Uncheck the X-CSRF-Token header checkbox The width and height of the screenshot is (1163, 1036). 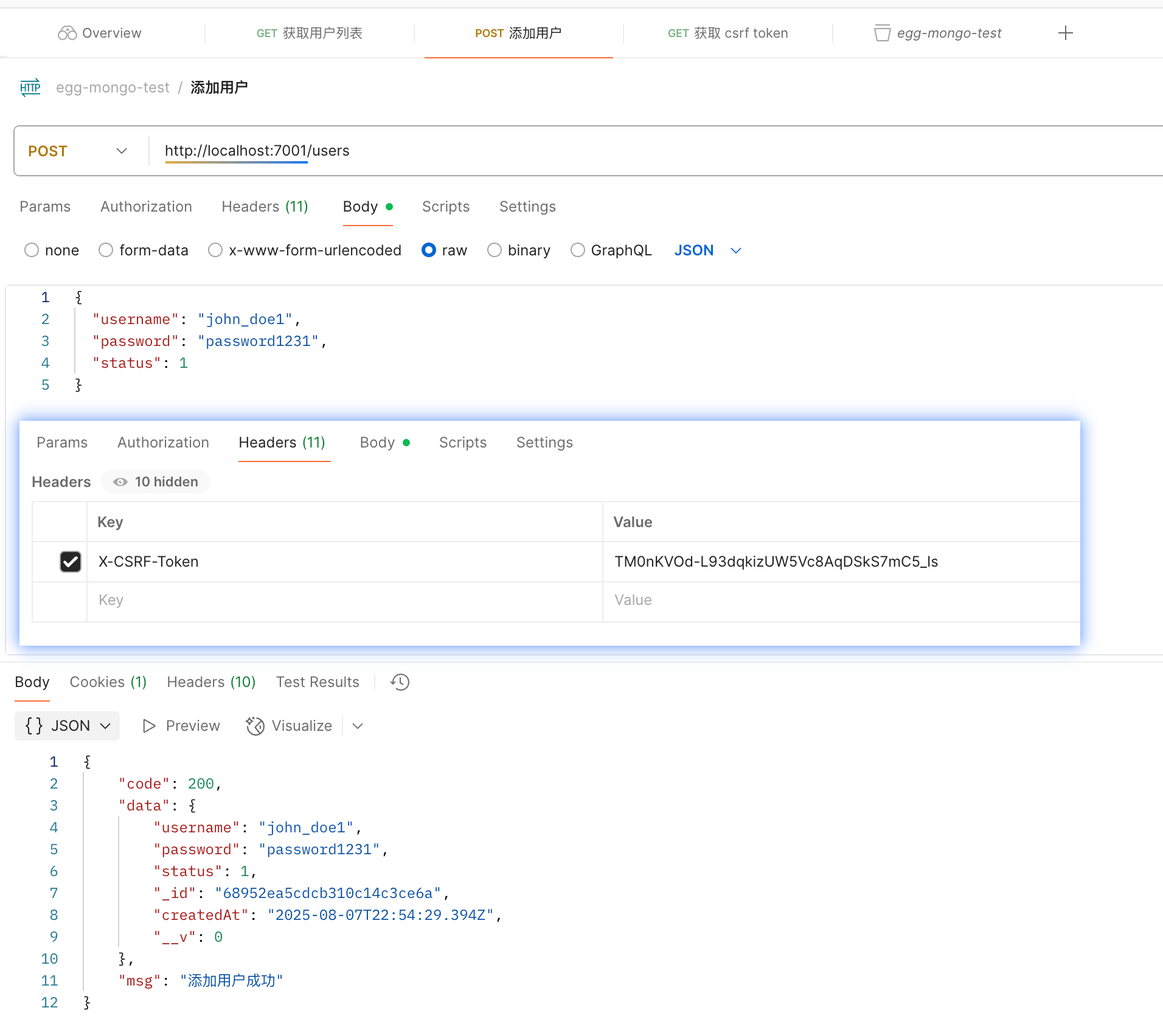(x=71, y=562)
